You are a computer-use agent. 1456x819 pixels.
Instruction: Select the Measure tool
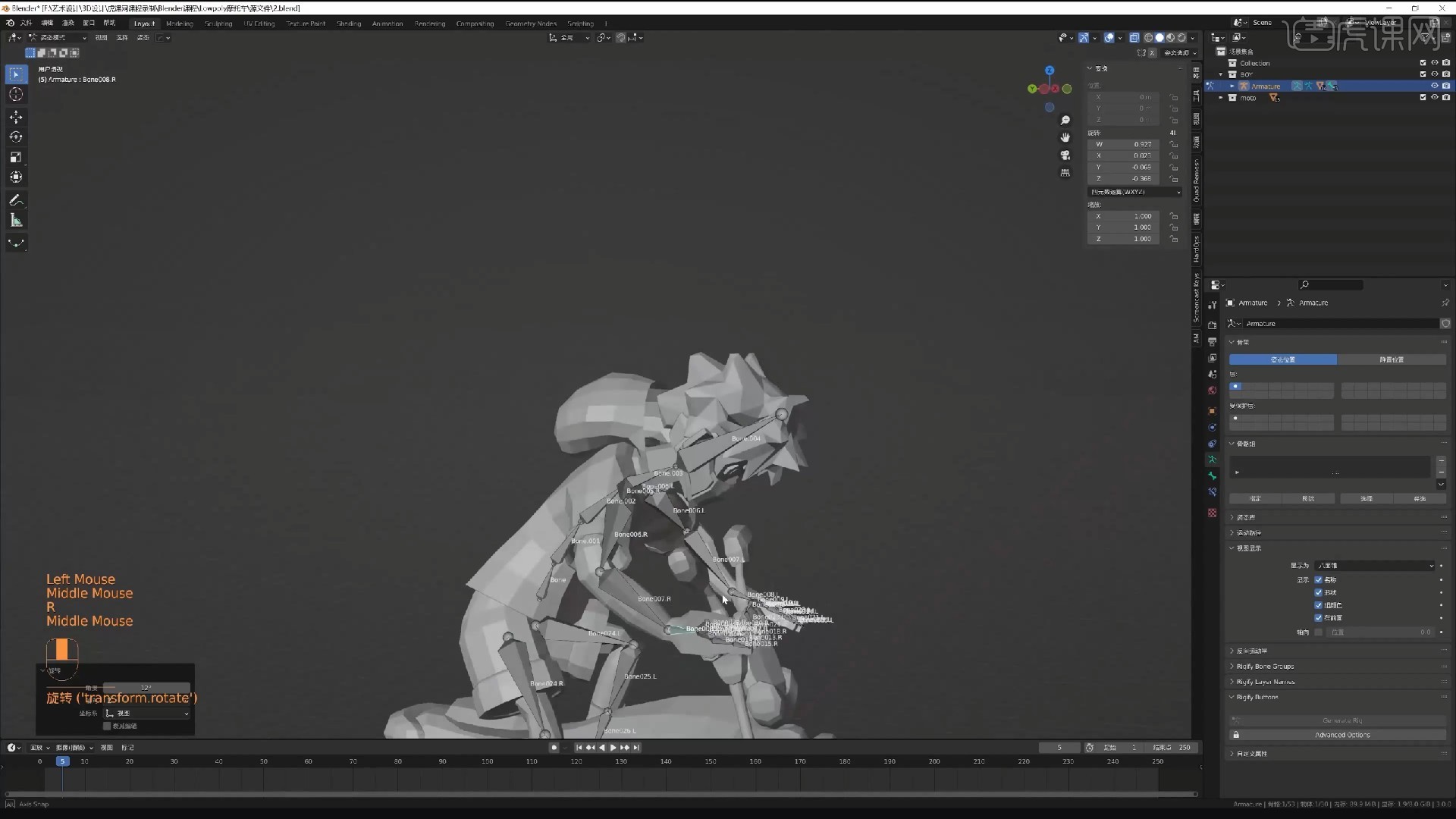click(16, 221)
